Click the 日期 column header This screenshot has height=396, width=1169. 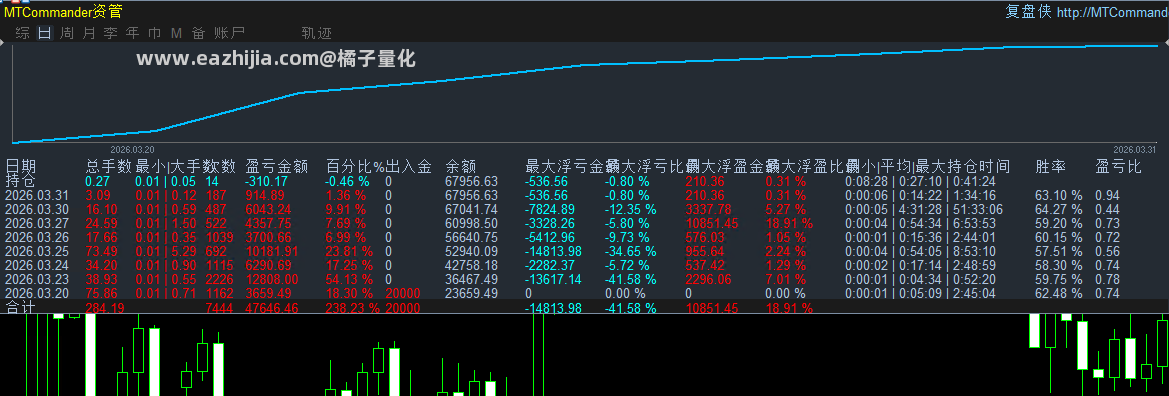pos(21,166)
